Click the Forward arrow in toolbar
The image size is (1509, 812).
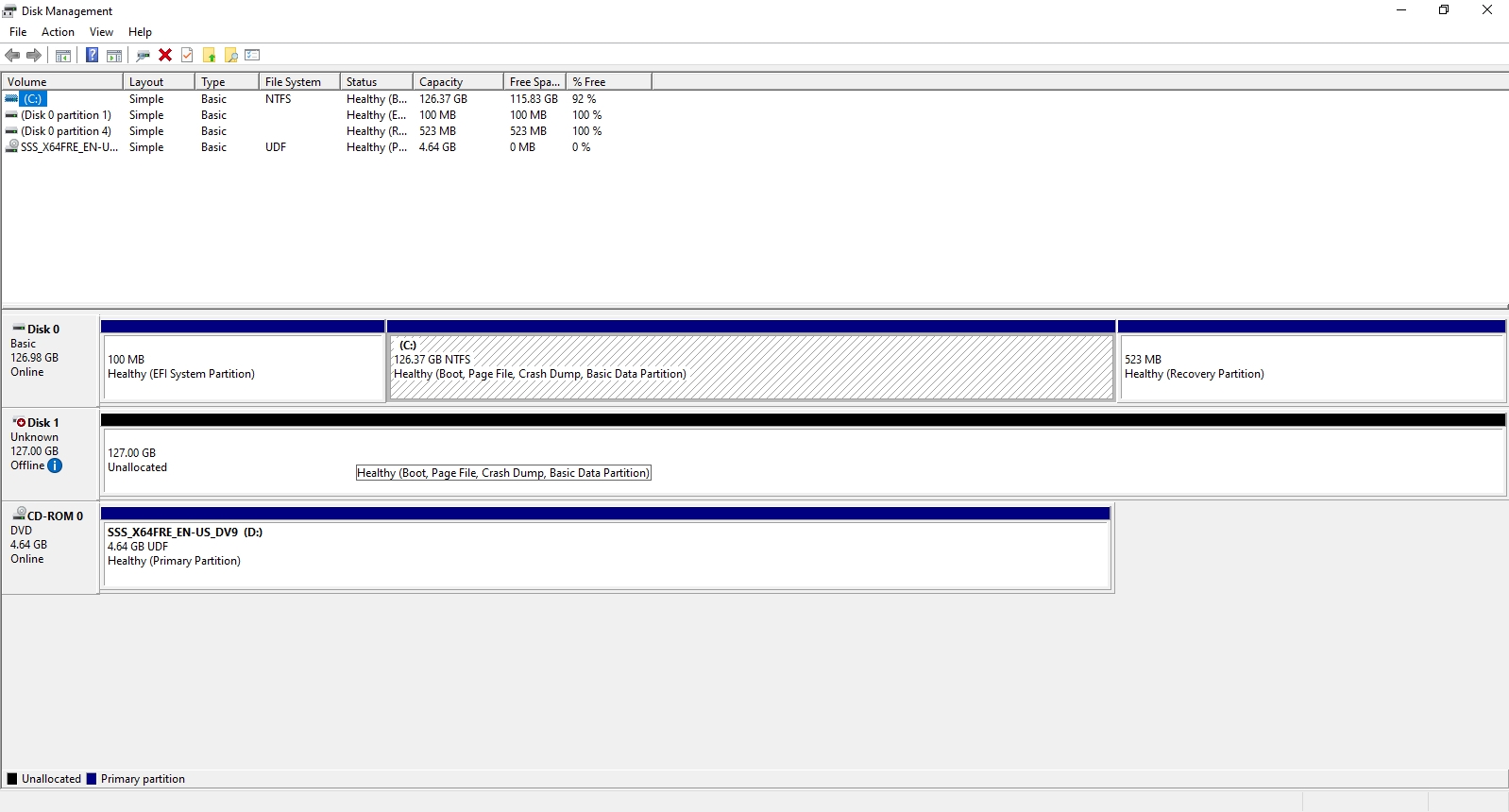[x=34, y=55]
